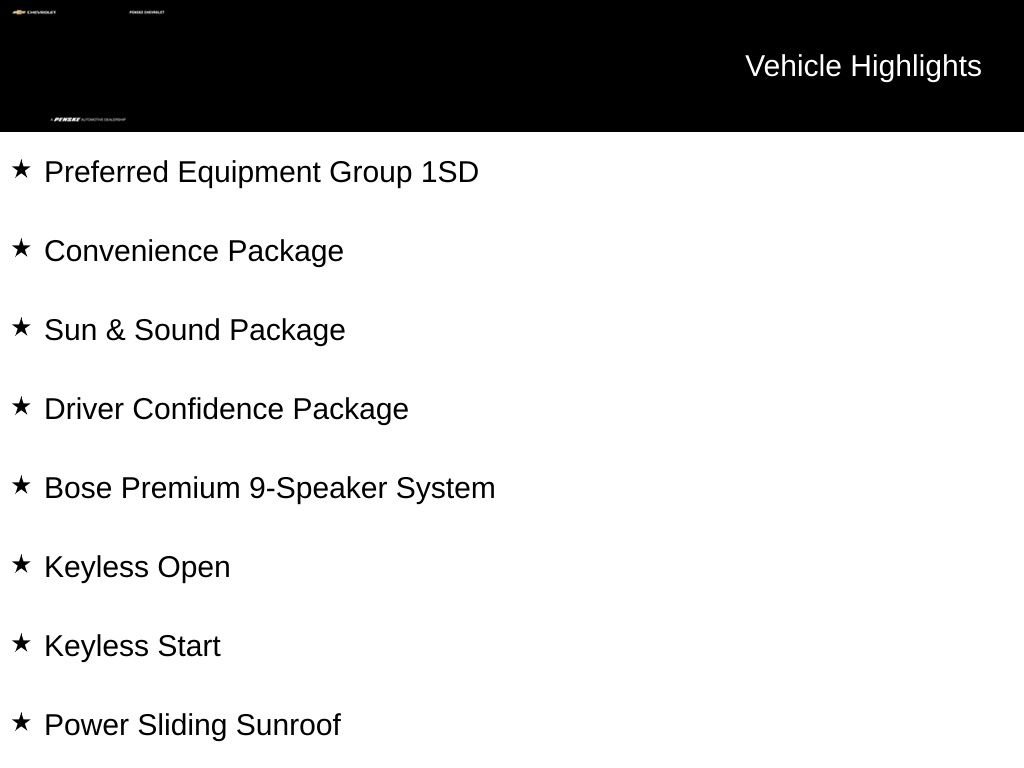The image size is (1024, 768).
Task: Select the Convenience Package item
Action: click(194, 252)
